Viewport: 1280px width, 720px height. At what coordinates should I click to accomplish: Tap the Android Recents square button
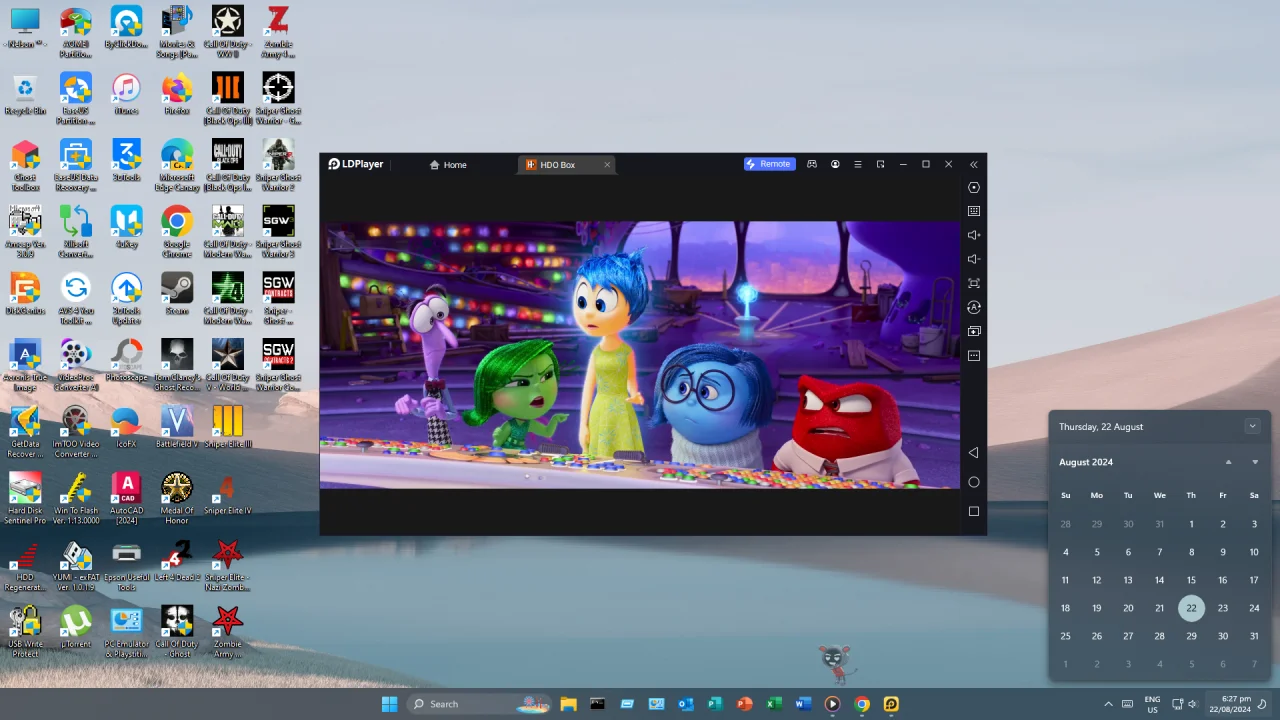point(974,511)
